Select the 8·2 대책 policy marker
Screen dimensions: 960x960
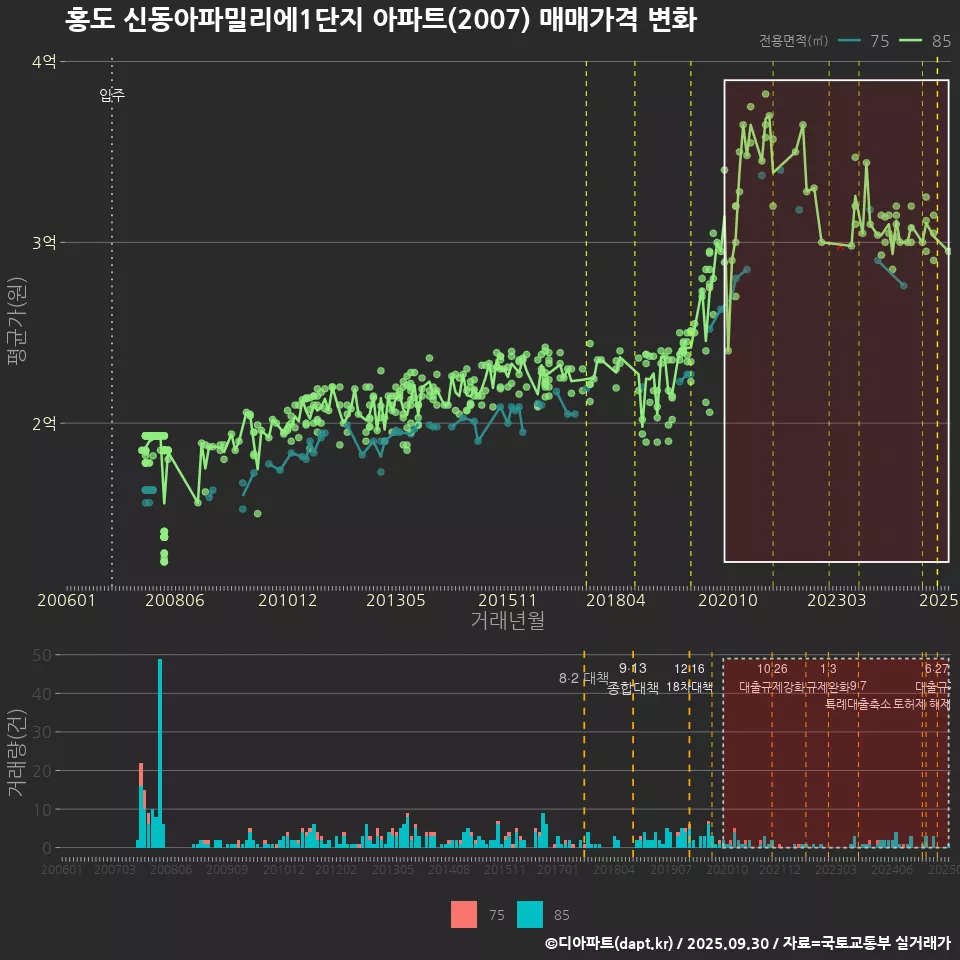(x=583, y=678)
